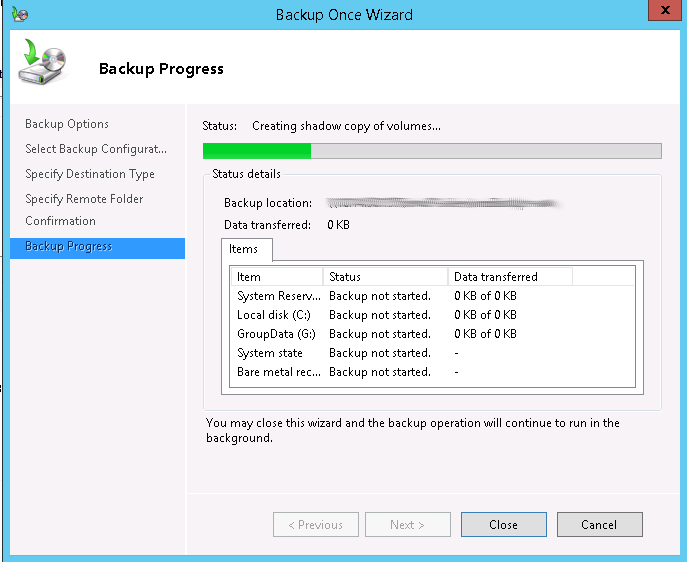The height and width of the screenshot is (562, 687).
Task: Switch to the Items tab
Action: click(243, 249)
